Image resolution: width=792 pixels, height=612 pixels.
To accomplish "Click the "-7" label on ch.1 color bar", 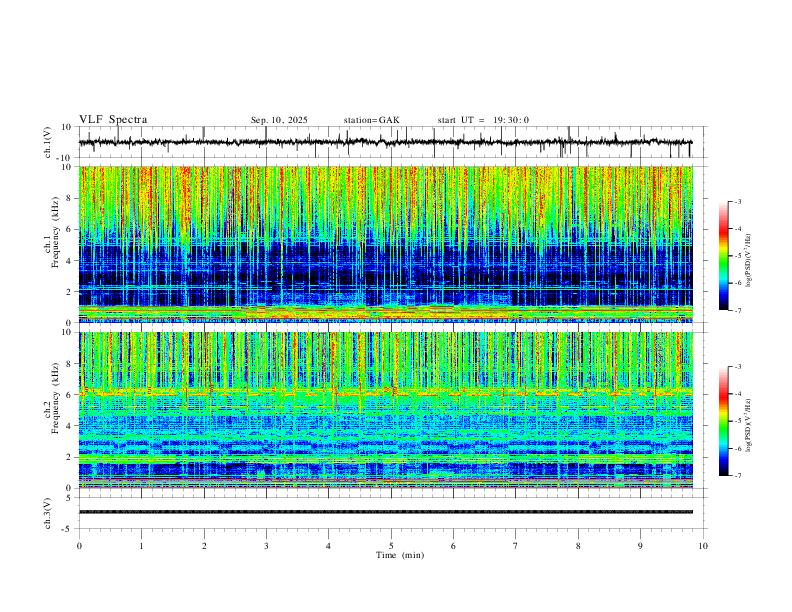I will (x=737, y=310).
